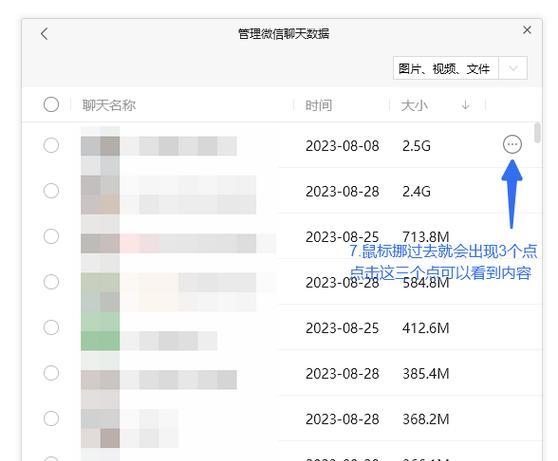This screenshot has height=461, width=558.
Task: Open the 图片、视频、文件 filter dropdown
Action: tap(460, 68)
